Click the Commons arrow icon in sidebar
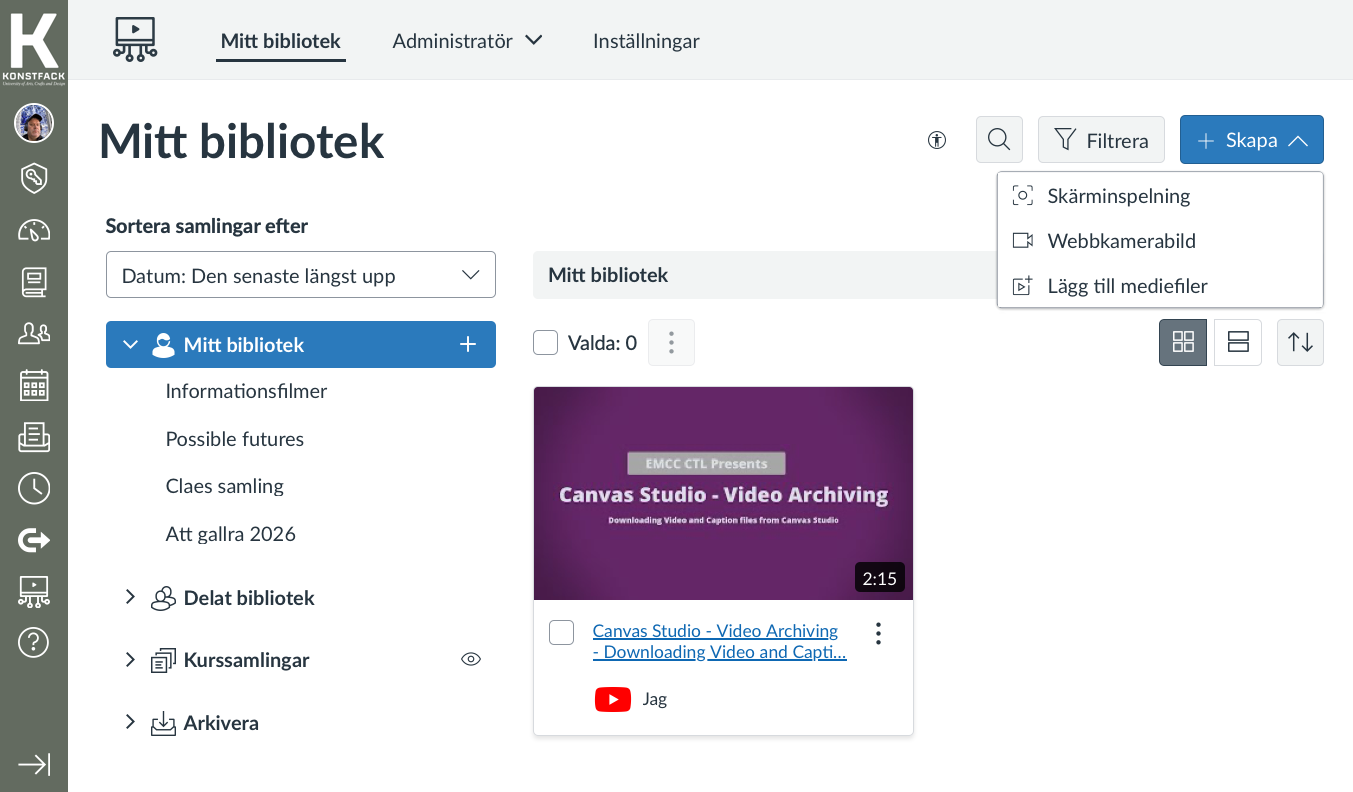 [x=34, y=540]
